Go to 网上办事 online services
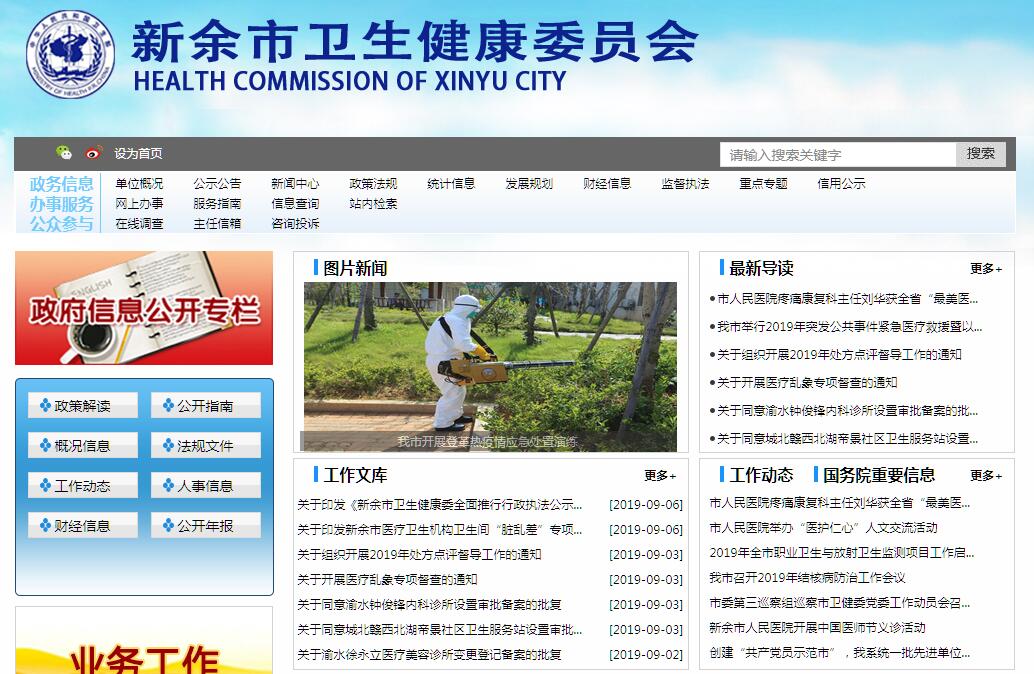 pos(139,204)
